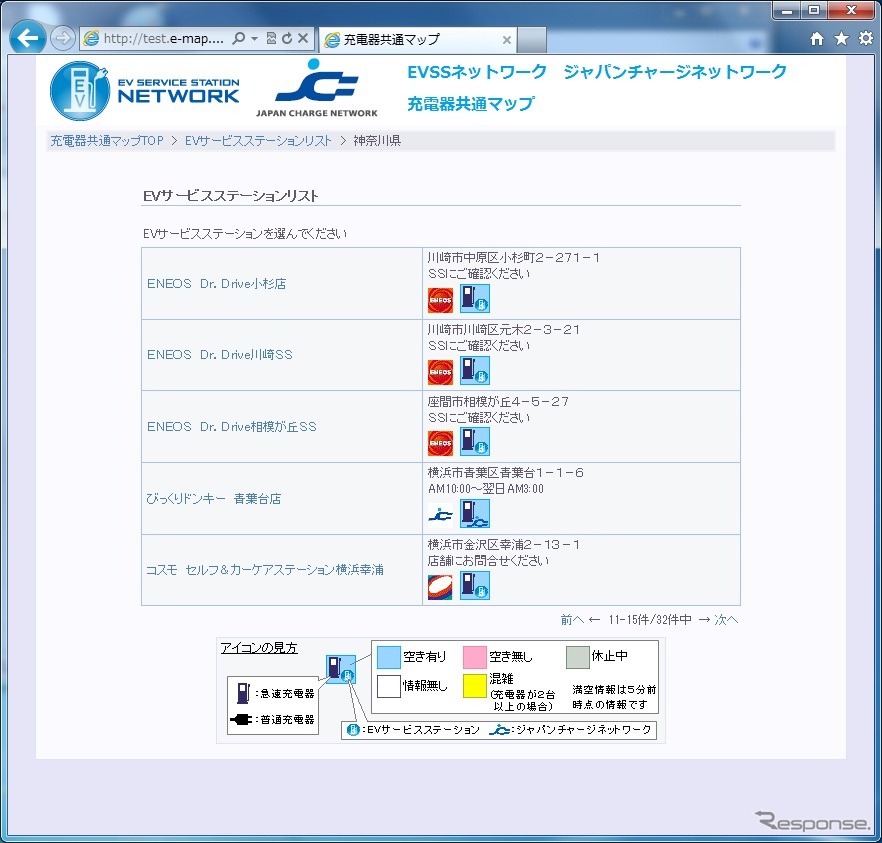Click ENEOS brand icon in 小杉店 row
The height and width of the screenshot is (843, 882).
(x=440, y=300)
